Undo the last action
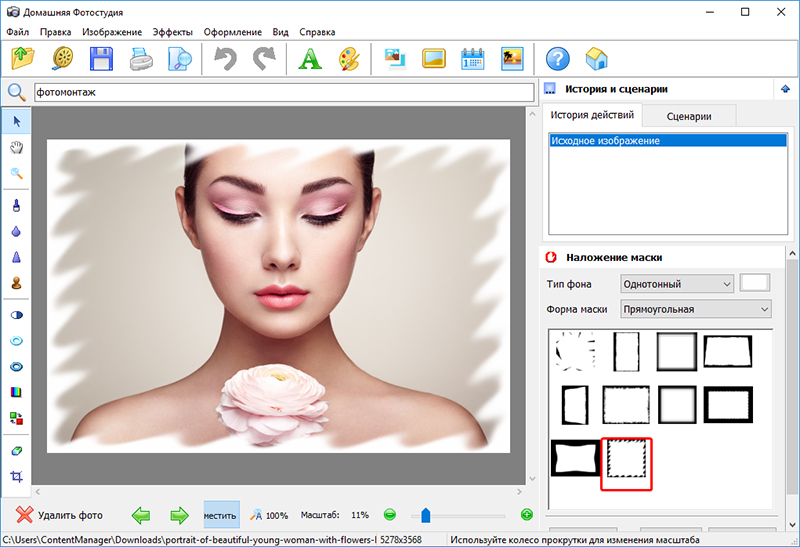Viewport: 800px width, 547px height. click(225, 59)
